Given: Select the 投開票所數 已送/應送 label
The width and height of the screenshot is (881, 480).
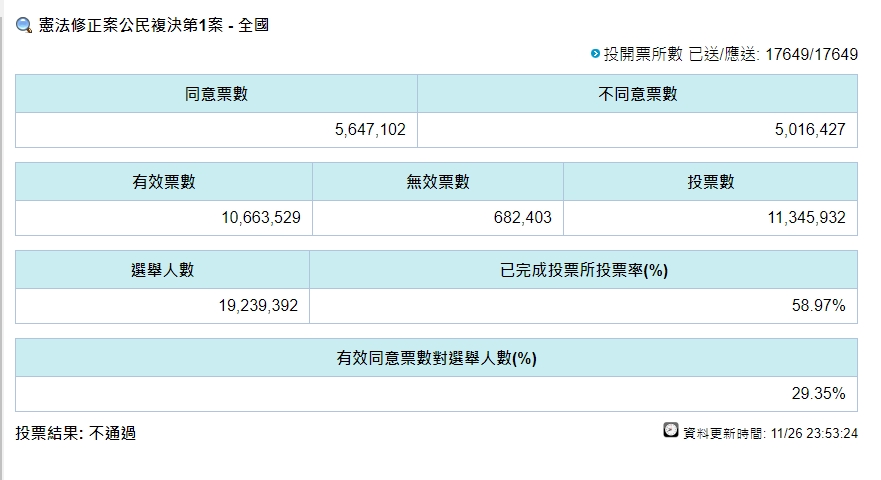Looking at the screenshot, I should 682,55.
